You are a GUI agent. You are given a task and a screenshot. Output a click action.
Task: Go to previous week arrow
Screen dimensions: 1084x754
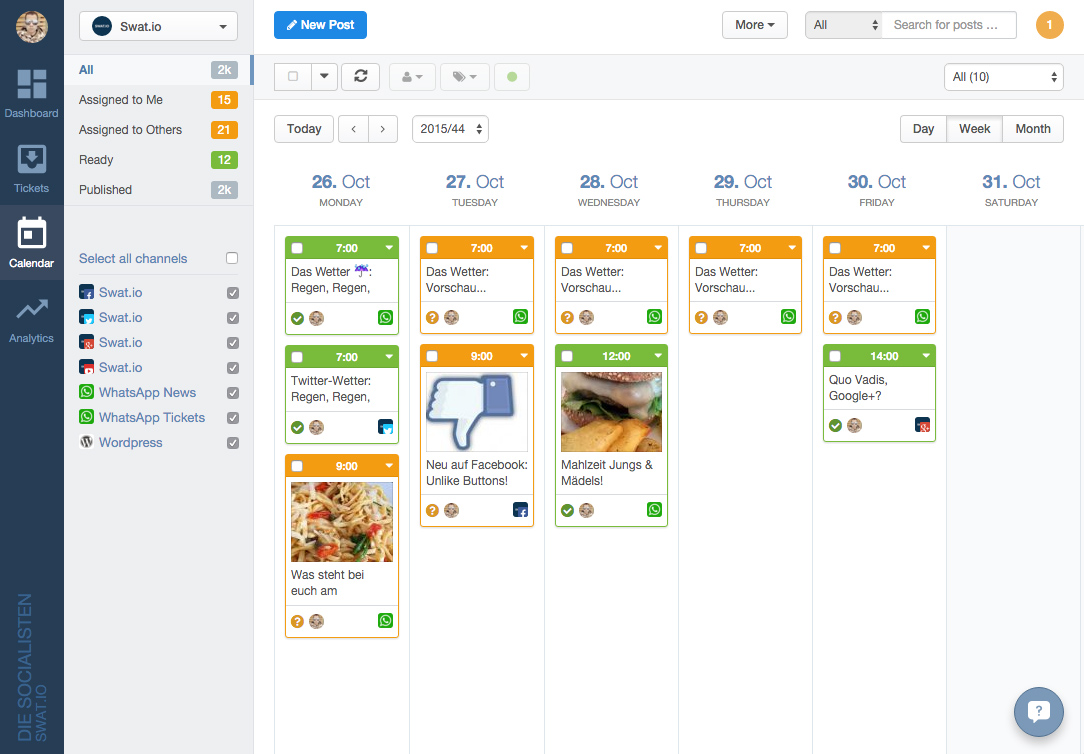[353, 129]
